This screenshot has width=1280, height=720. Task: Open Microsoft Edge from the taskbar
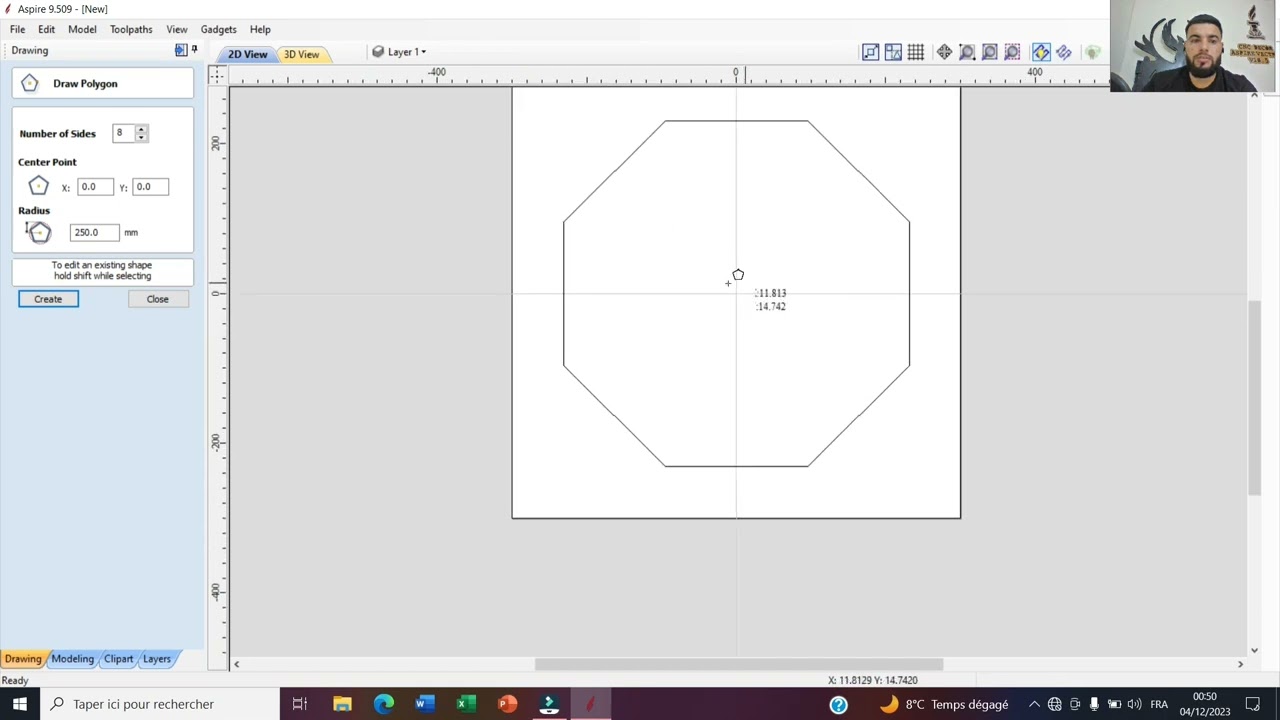click(384, 704)
